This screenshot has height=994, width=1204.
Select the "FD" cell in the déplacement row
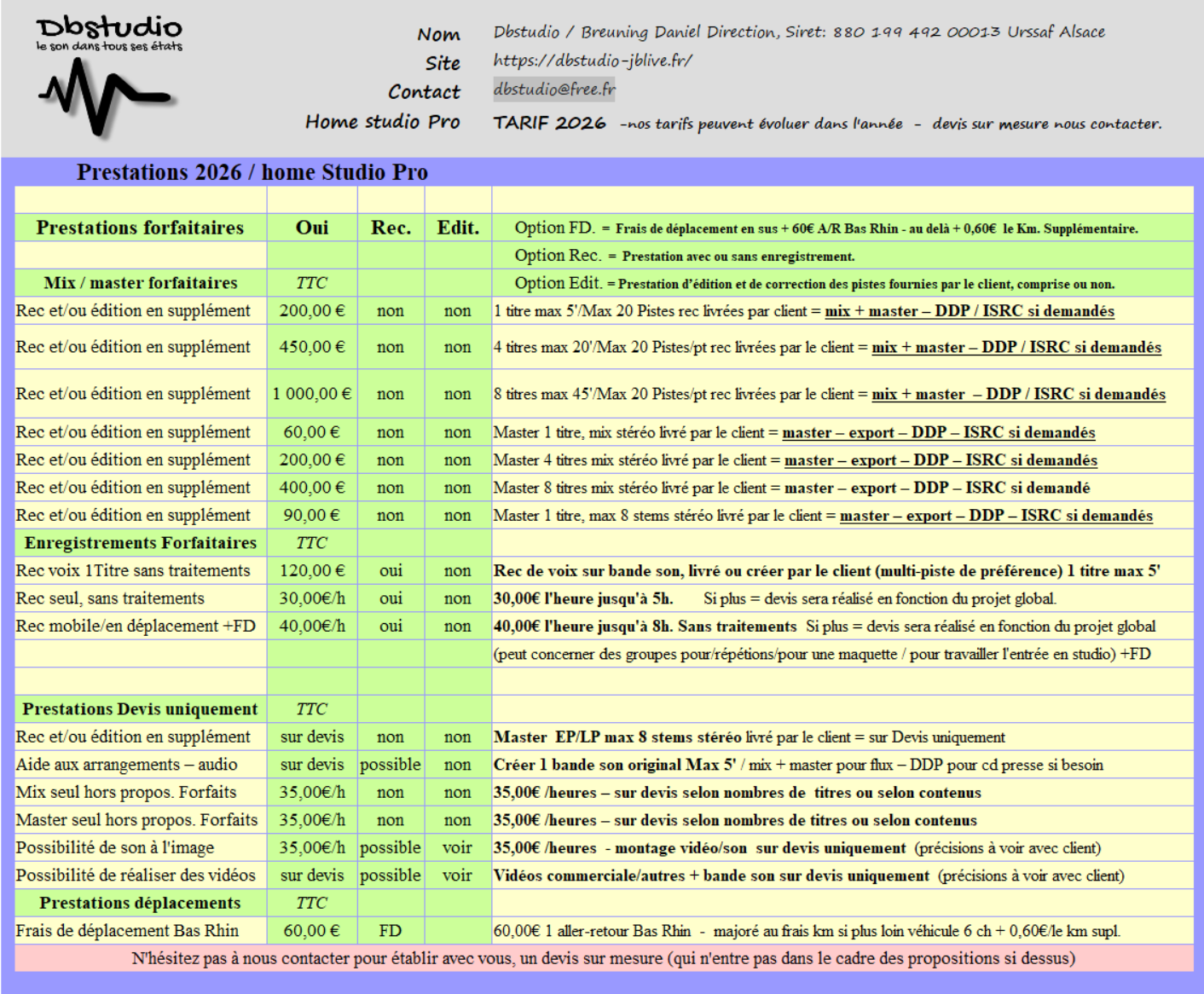tap(391, 931)
